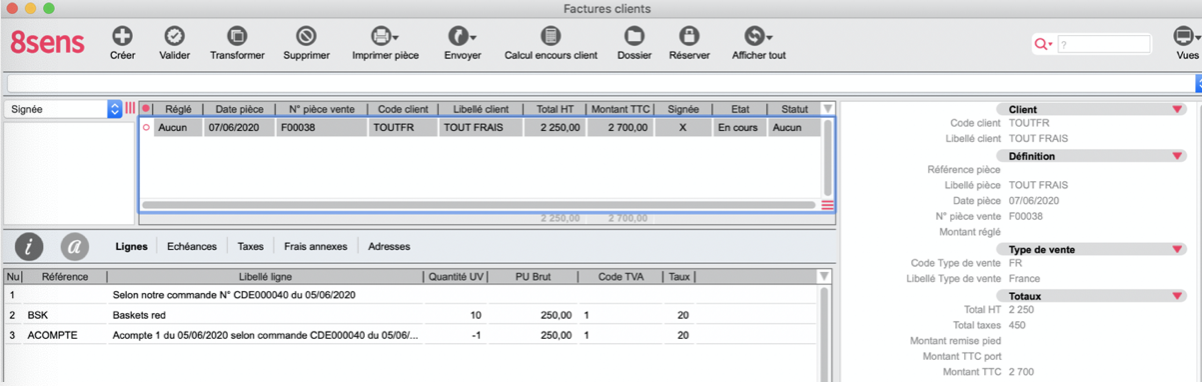The width and height of the screenshot is (1202, 386).
Task: Switch to the Lignes tab
Action: coord(132,246)
